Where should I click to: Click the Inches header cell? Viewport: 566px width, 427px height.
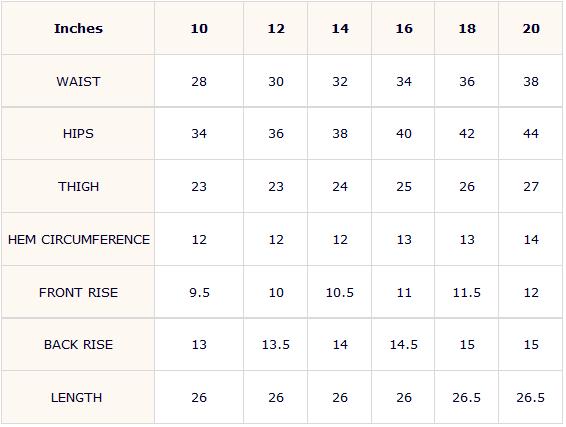coord(78,29)
